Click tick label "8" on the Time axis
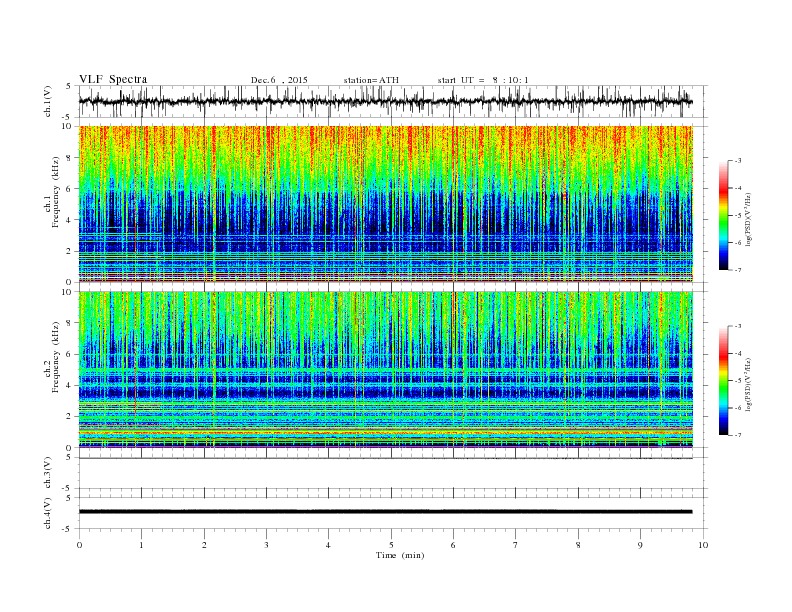Viewport: 792px width, 612px height. 578,545
